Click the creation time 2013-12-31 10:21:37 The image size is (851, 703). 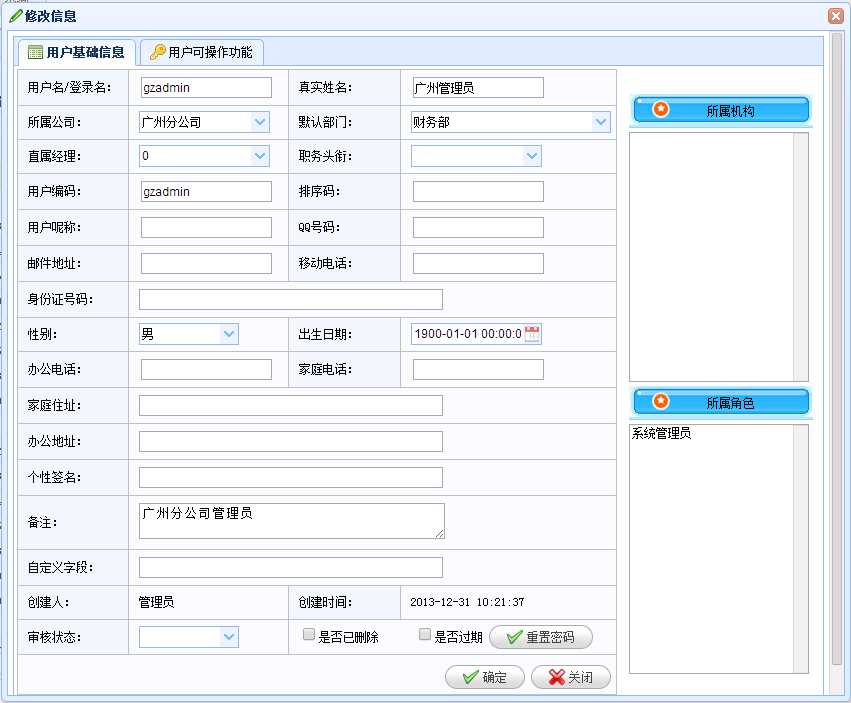pos(467,602)
